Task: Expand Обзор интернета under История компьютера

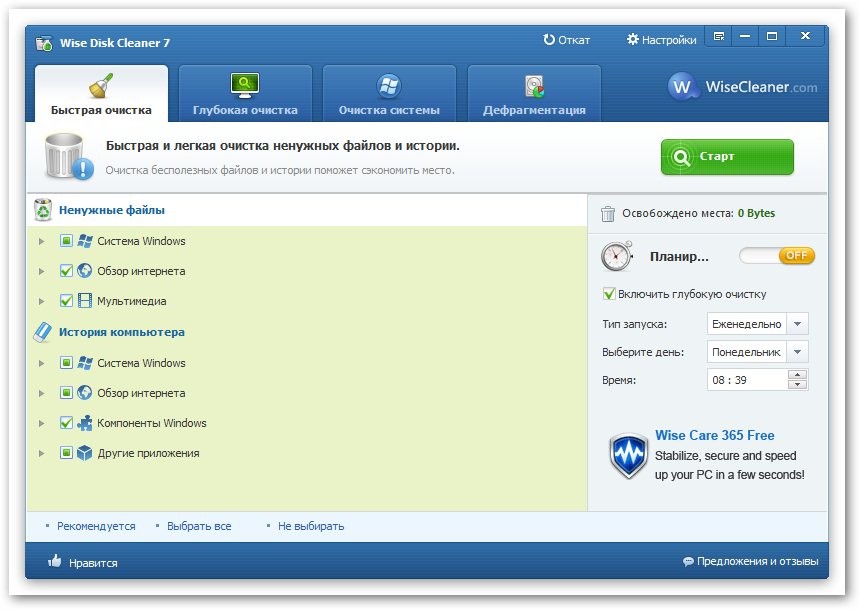Action: coord(42,393)
